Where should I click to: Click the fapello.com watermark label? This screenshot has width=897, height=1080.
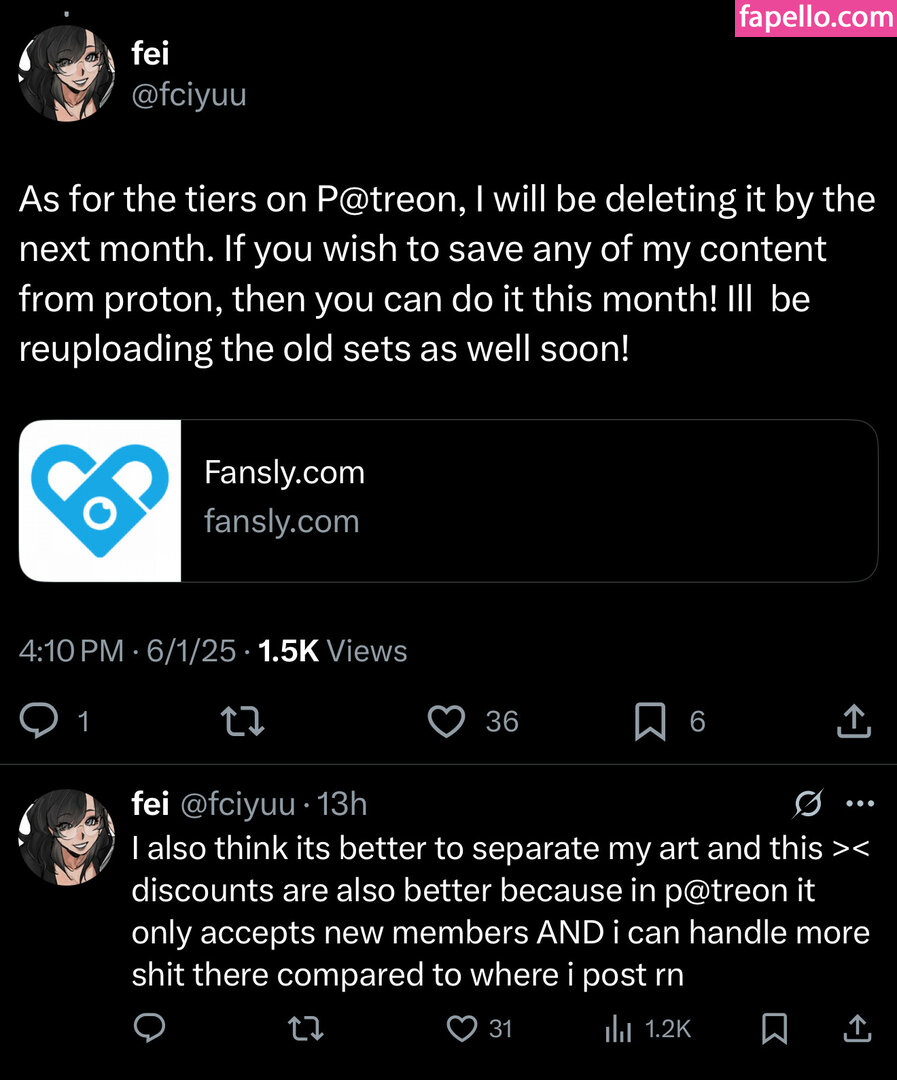point(815,18)
